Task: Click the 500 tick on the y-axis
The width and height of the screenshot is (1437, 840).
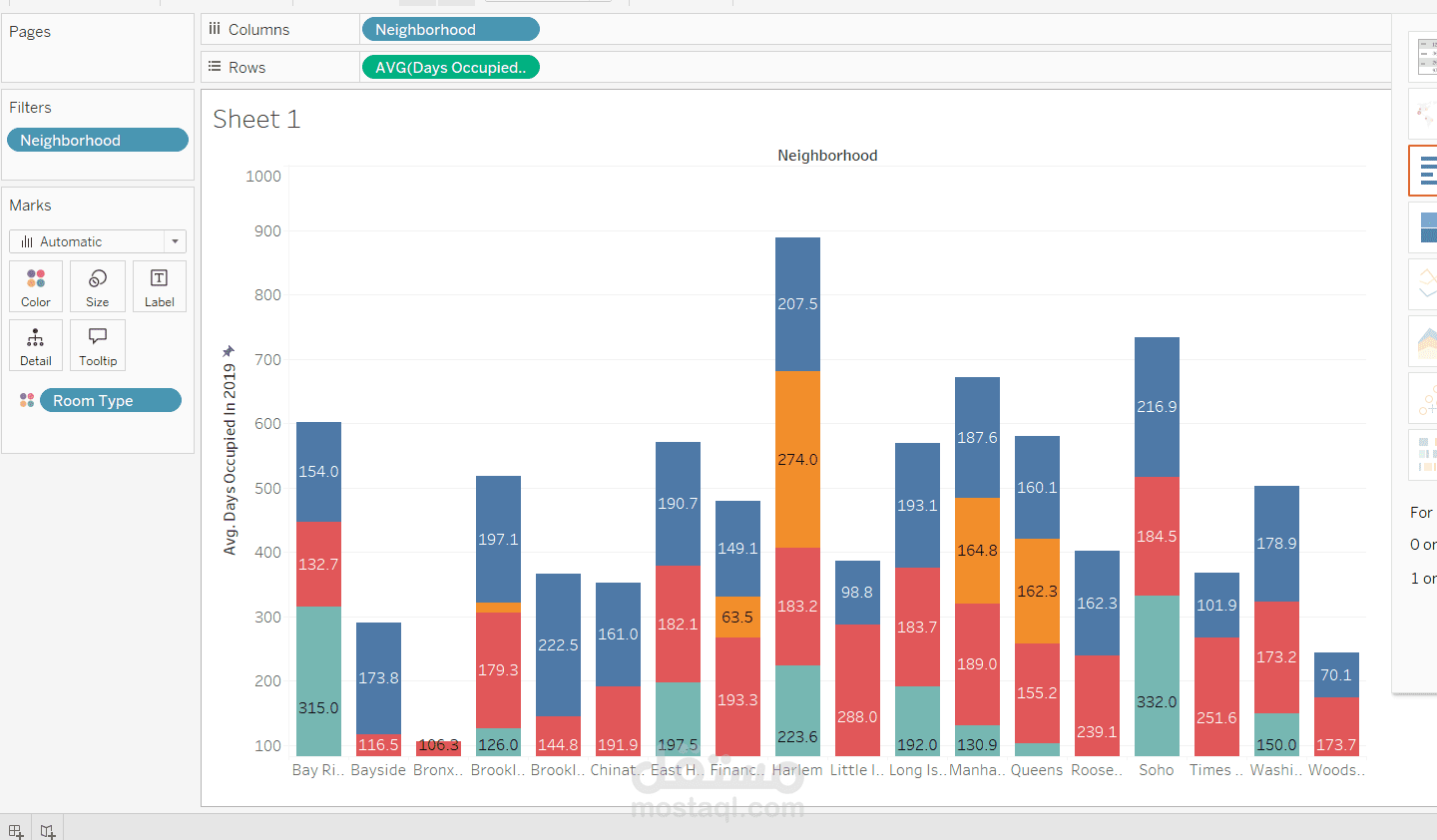Action: point(267,489)
